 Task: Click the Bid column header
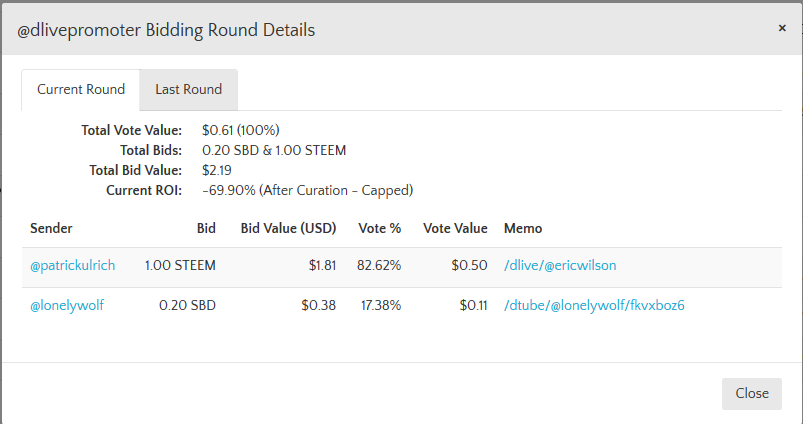pos(206,228)
